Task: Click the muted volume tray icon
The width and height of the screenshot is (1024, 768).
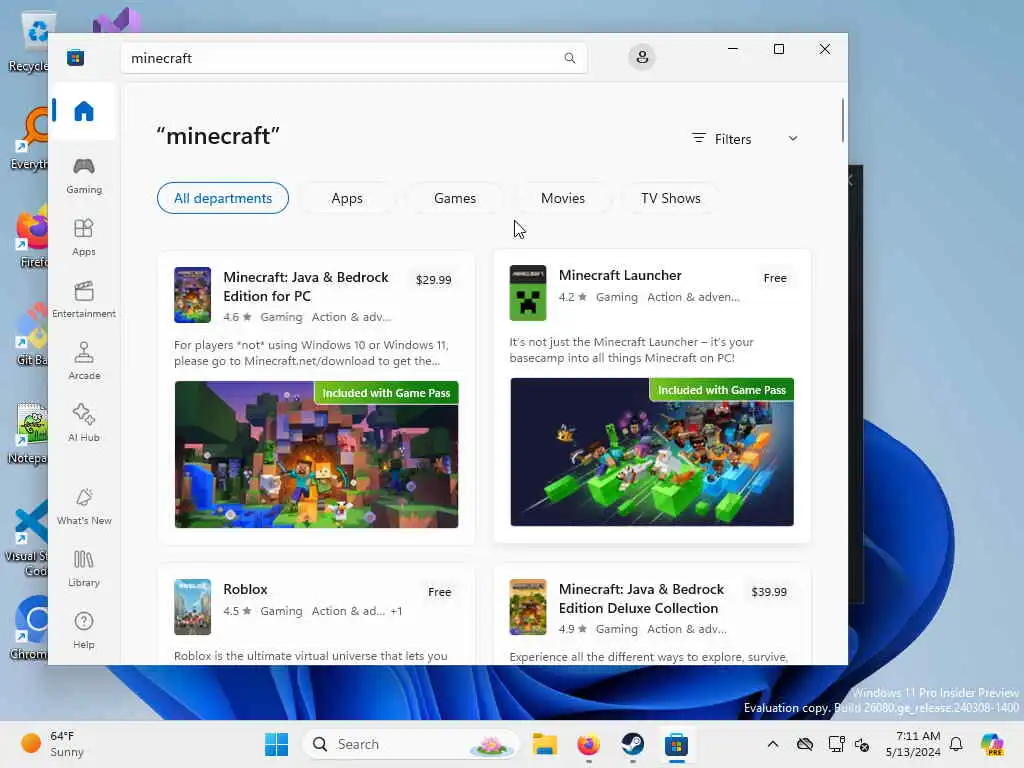Action: [x=862, y=744]
